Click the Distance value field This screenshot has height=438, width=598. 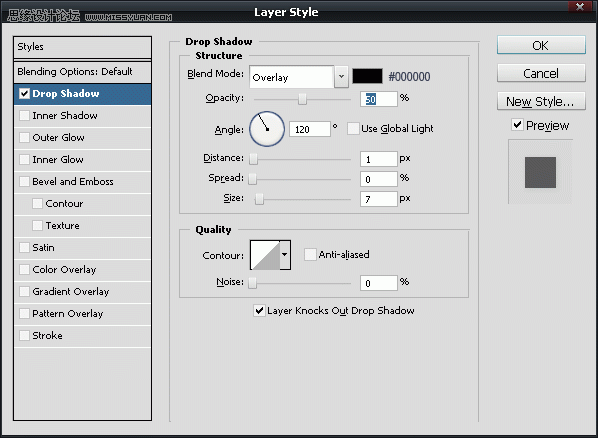(x=379, y=159)
